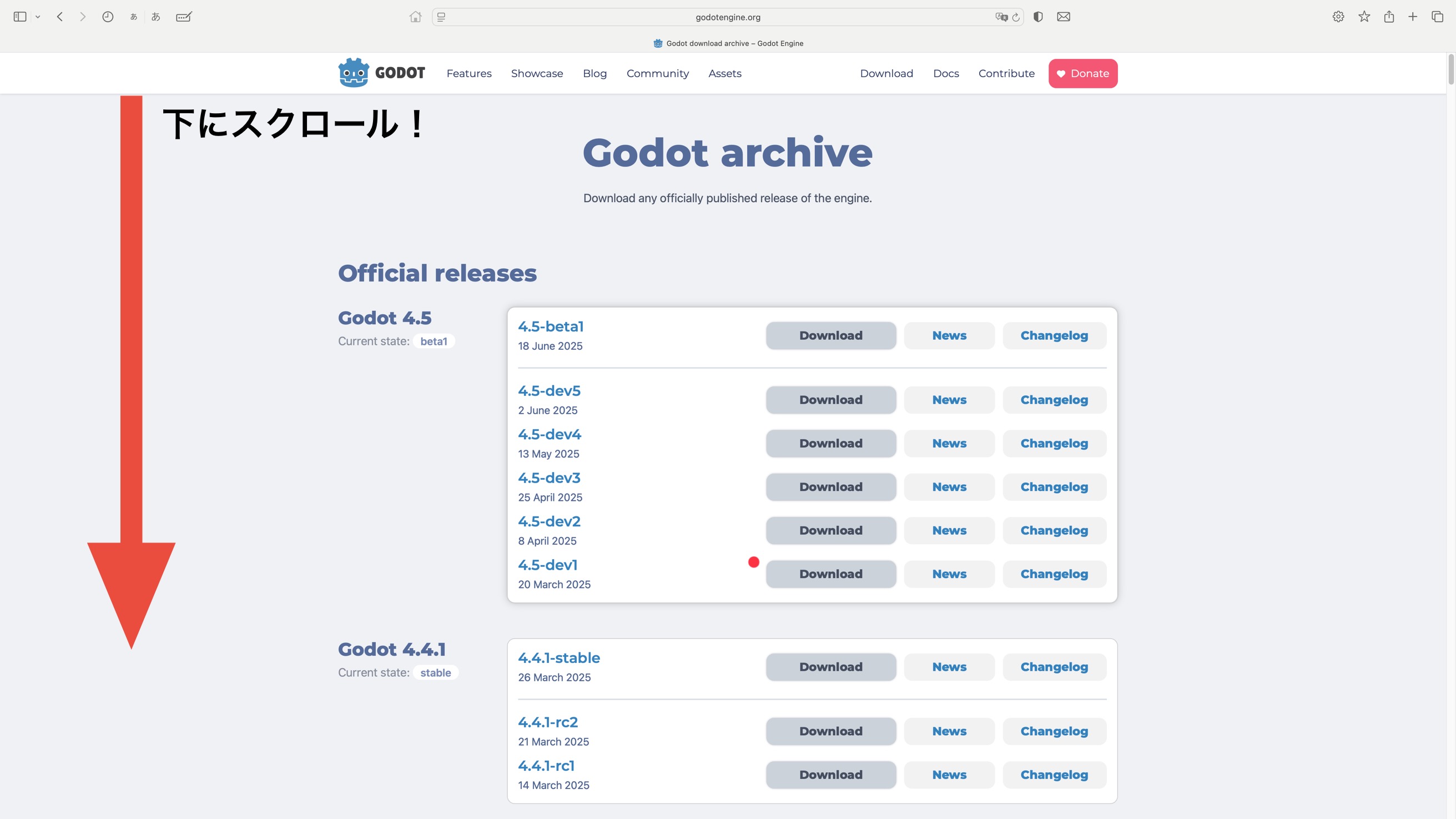The width and height of the screenshot is (1456, 819).
Task: Toggle the Safari sidebar icon
Action: pos(20,17)
